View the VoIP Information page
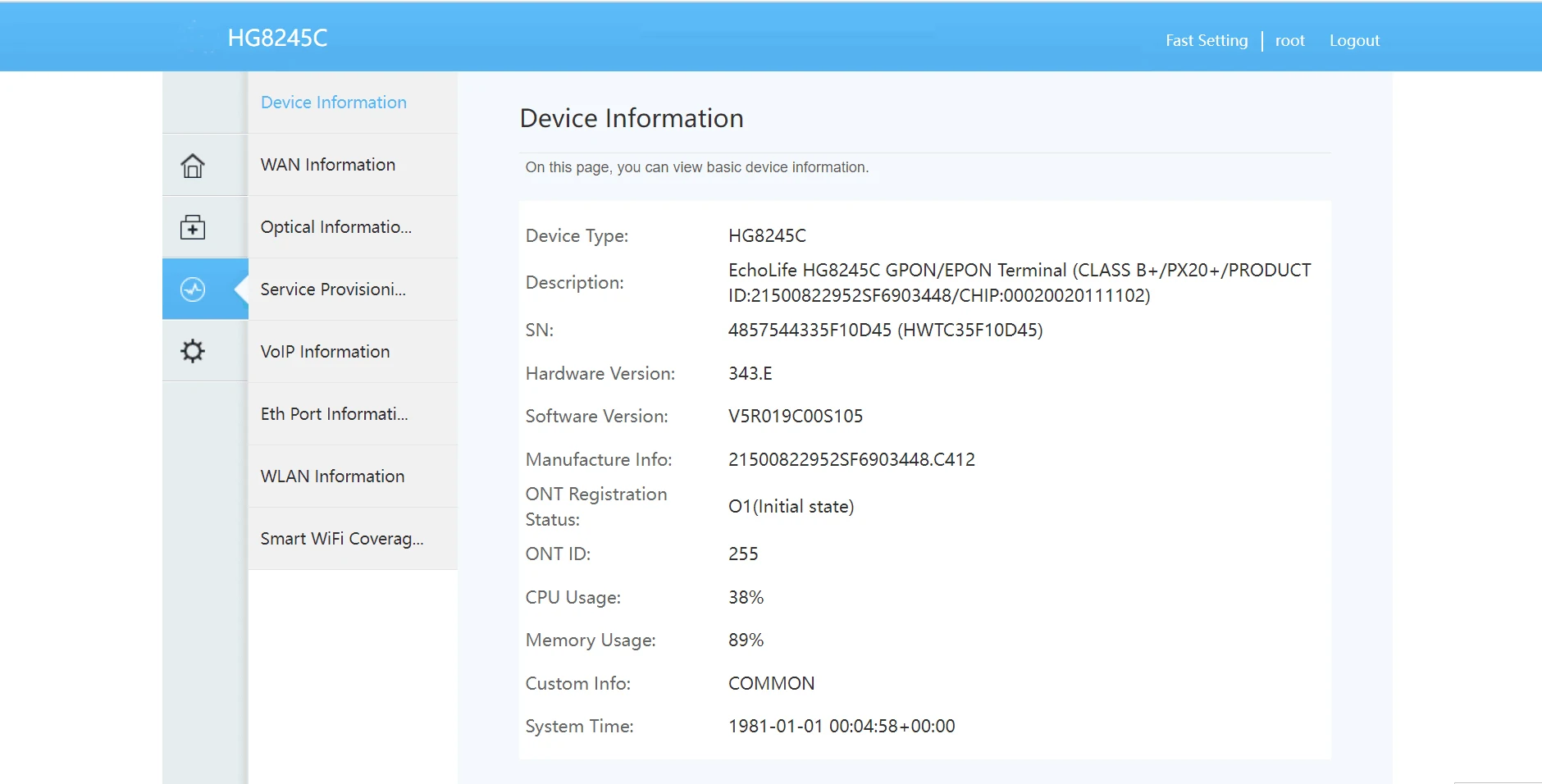Image resolution: width=1542 pixels, height=784 pixels. (x=325, y=352)
